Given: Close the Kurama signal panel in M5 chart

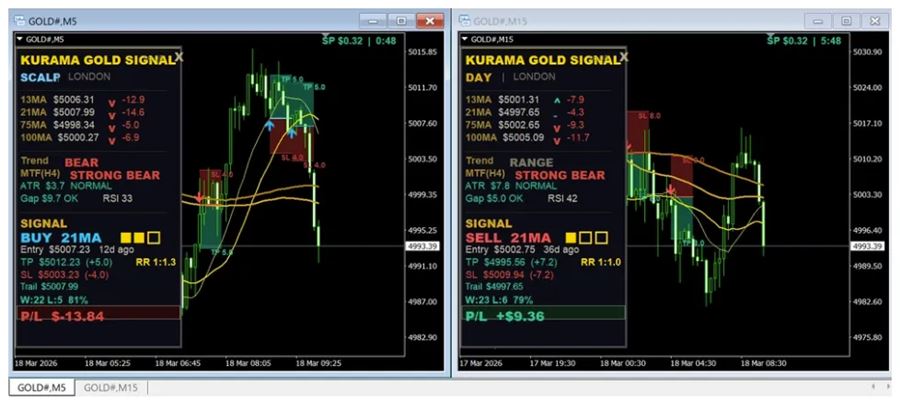Looking at the screenshot, I should pyautogui.click(x=179, y=57).
